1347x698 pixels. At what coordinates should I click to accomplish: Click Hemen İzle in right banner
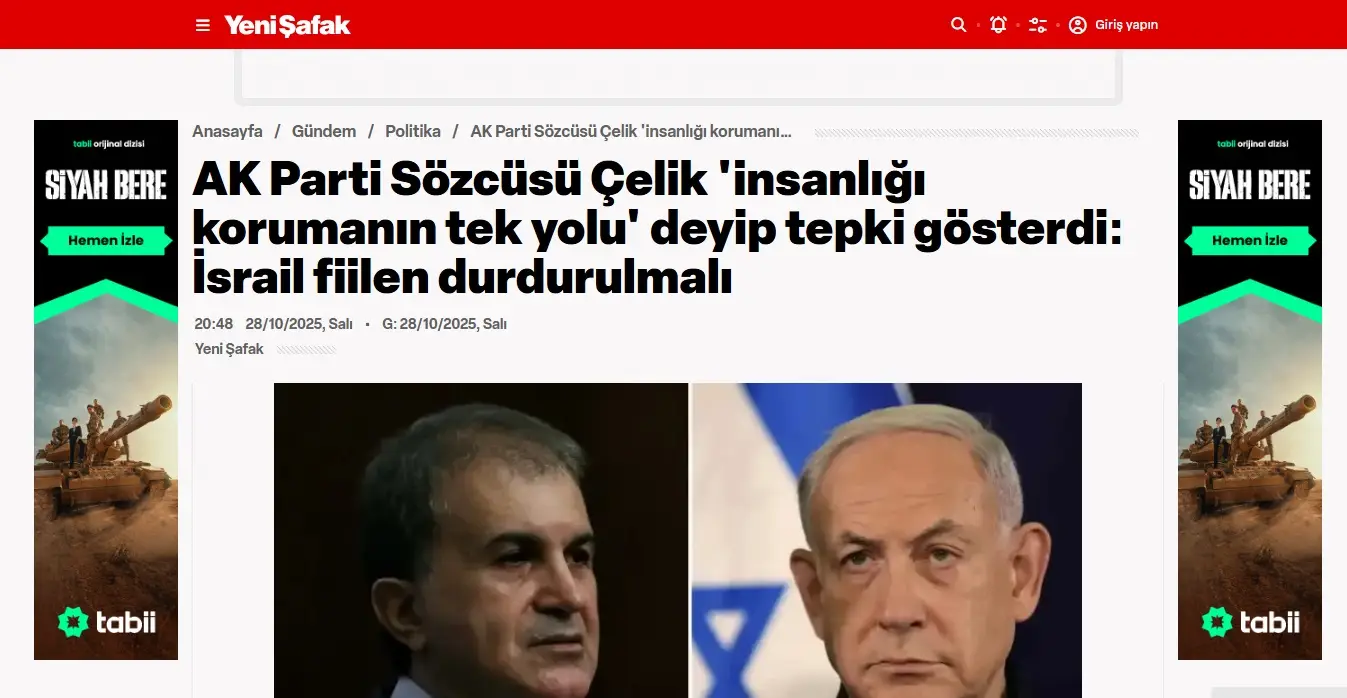point(1250,241)
